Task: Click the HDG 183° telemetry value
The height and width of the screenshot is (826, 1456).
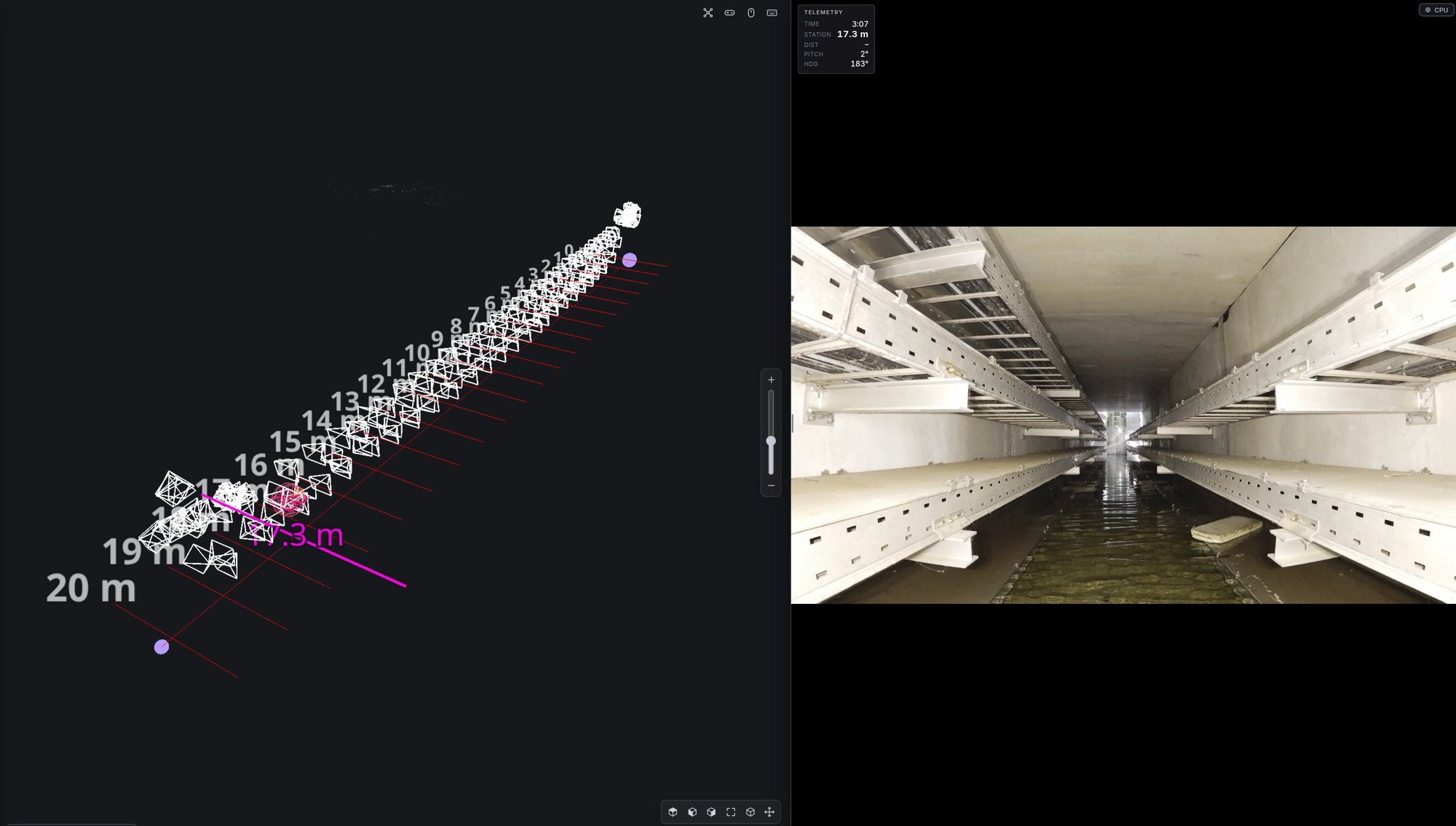Action: [859, 64]
